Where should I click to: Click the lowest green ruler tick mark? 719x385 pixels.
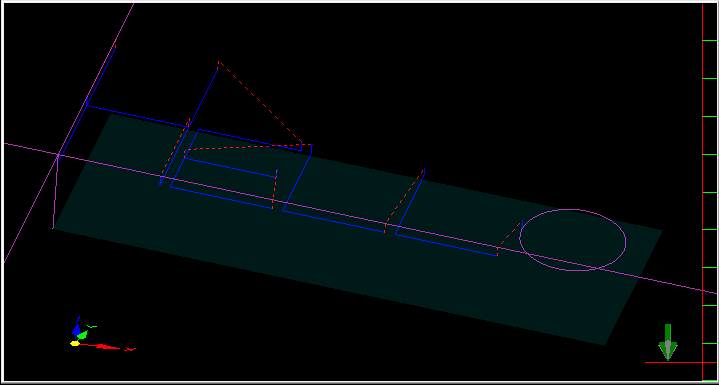709,380
